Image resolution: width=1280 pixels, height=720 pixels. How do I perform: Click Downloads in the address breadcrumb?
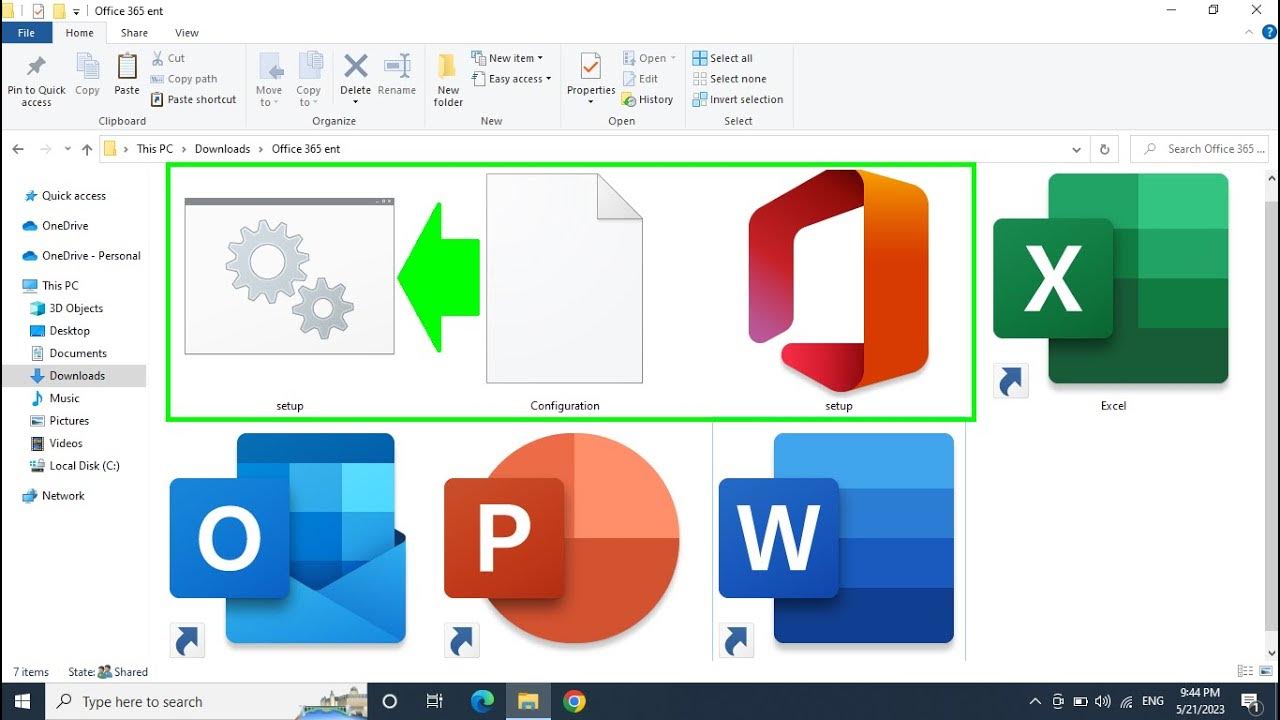(x=222, y=149)
